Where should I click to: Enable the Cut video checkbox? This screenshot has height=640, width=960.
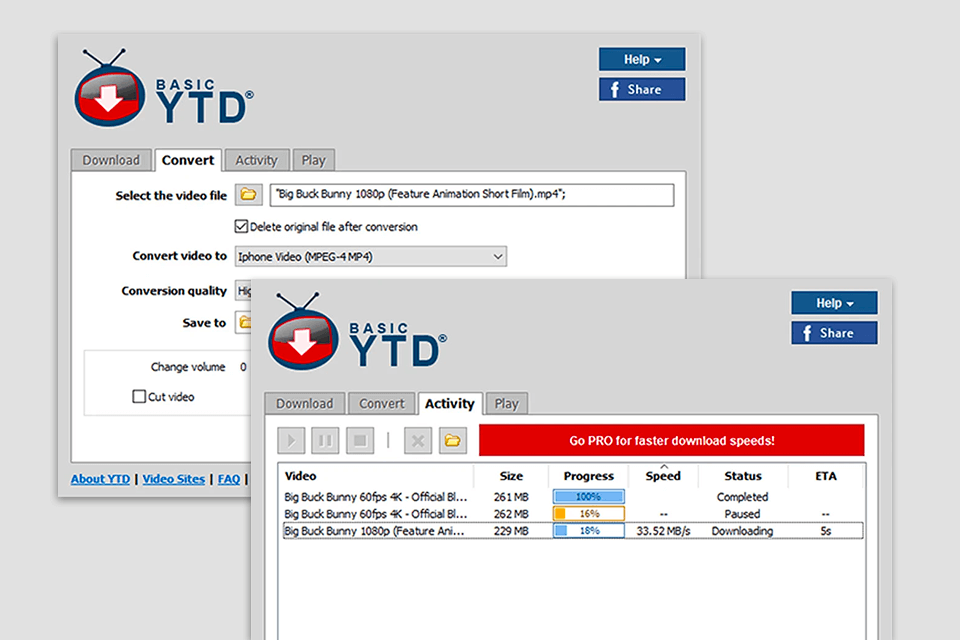pyautogui.click(x=139, y=396)
